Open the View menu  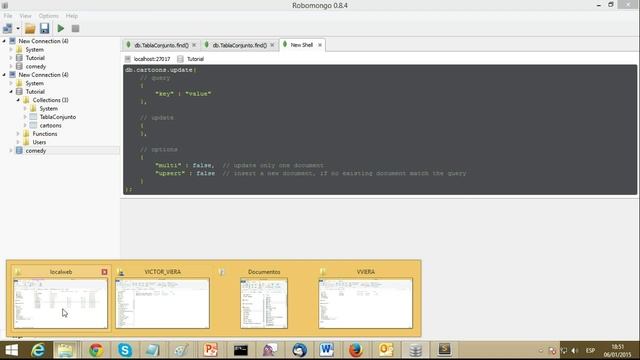click(x=25, y=16)
